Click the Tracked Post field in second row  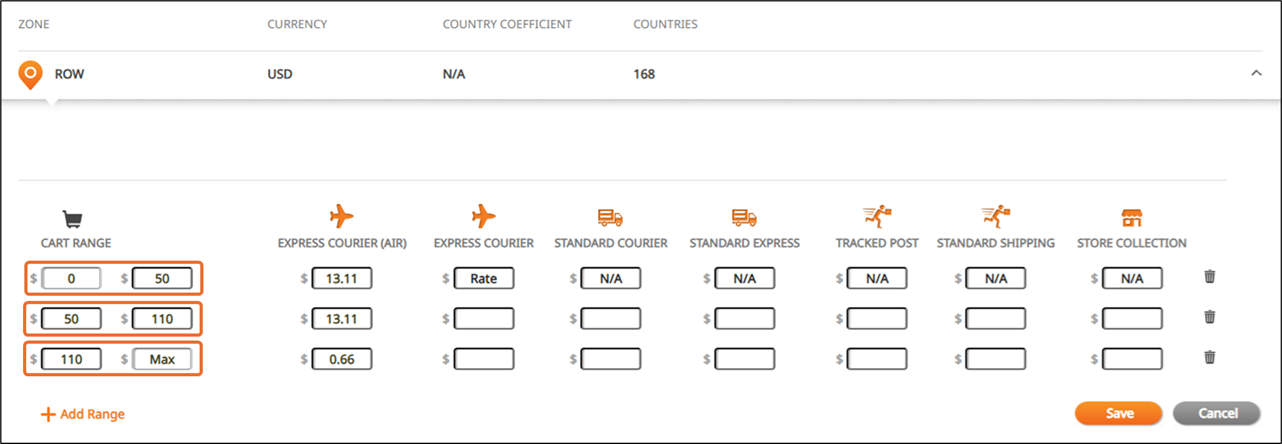click(x=877, y=319)
